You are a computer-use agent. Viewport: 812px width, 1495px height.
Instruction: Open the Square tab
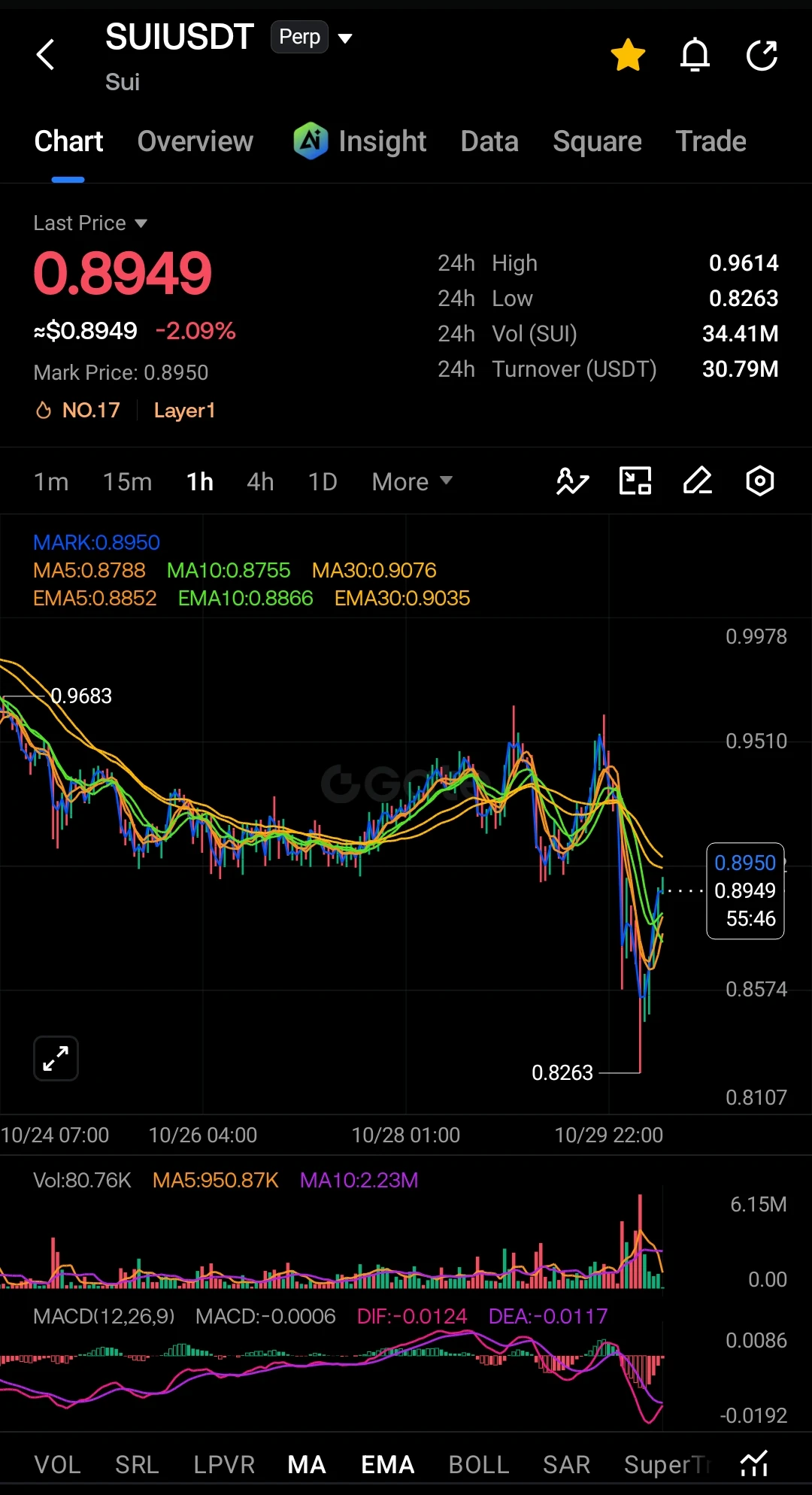[597, 141]
